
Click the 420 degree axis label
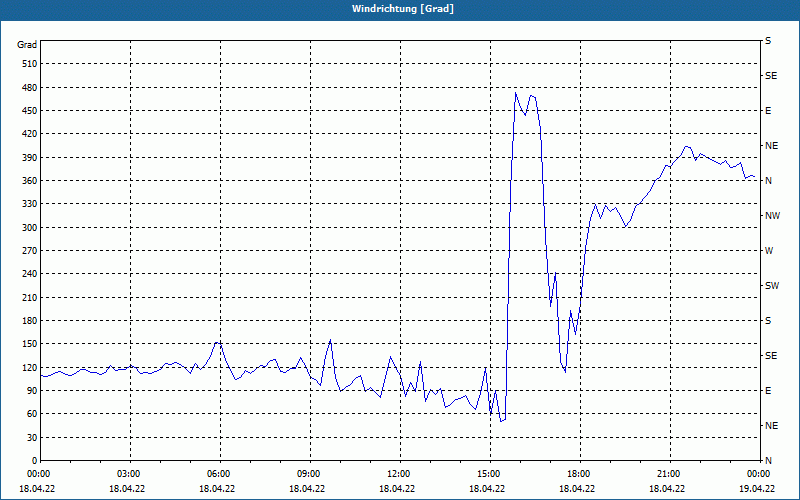(x=30, y=134)
